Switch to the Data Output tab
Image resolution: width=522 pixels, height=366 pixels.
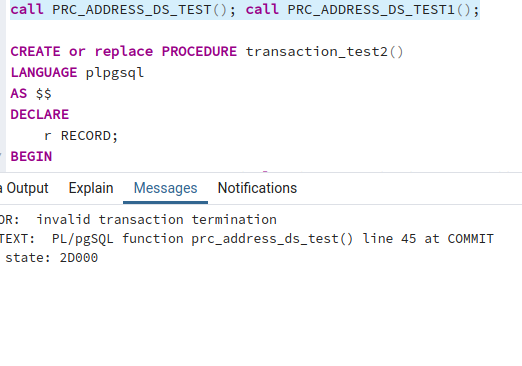click(24, 188)
